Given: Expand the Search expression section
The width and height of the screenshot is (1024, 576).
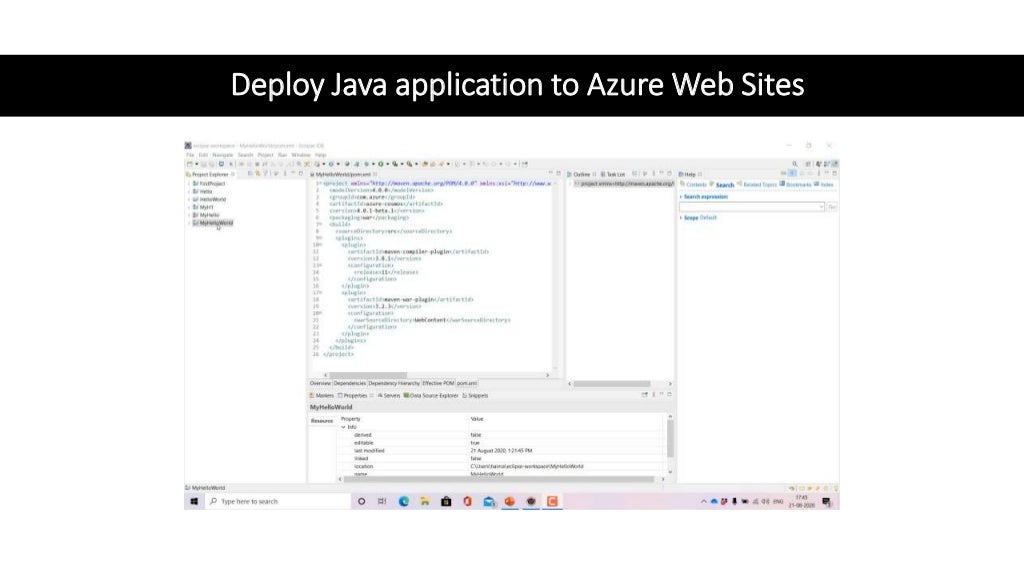Looking at the screenshot, I should [680, 197].
